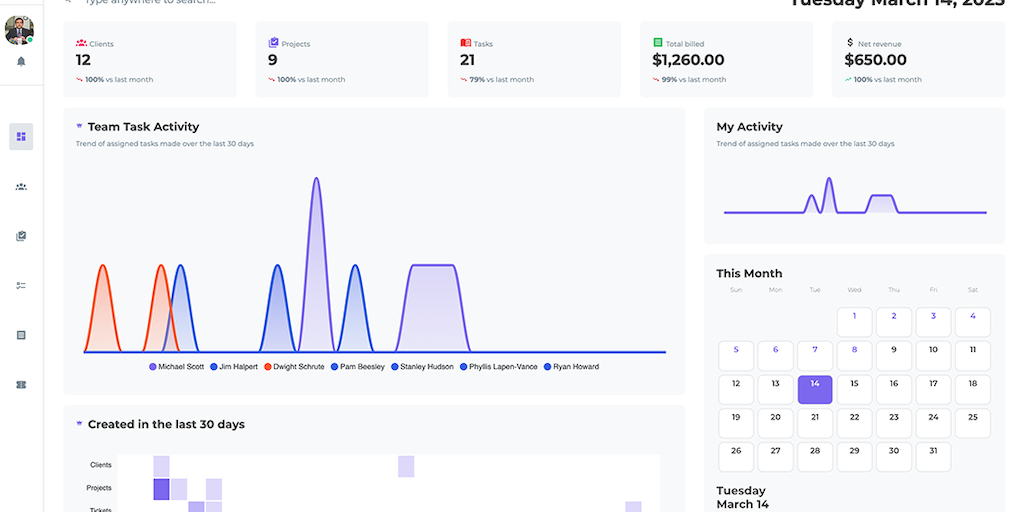Open the Total billed summary card

click(x=726, y=60)
